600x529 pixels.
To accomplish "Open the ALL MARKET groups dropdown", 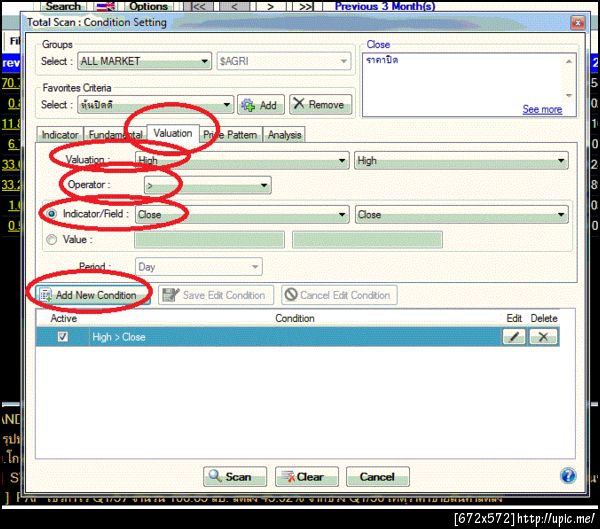I will tap(145, 61).
